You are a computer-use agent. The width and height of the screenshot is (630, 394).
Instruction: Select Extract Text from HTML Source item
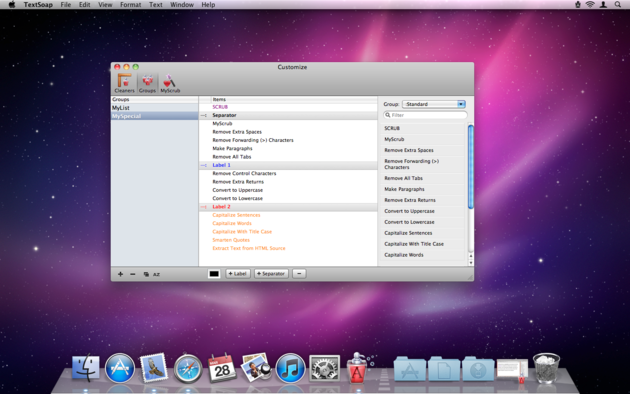pyautogui.click(x=249, y=248)
